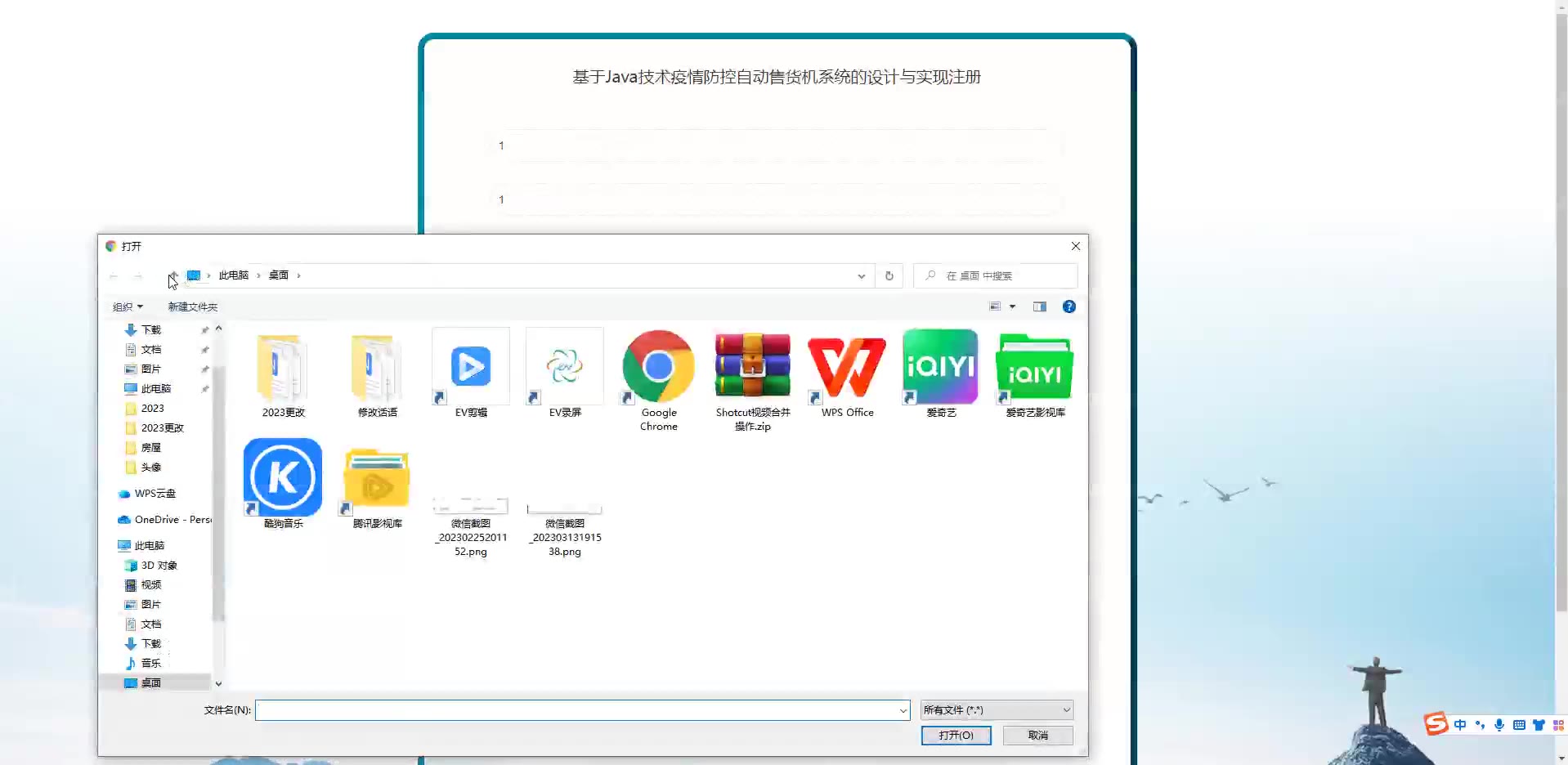The image size is (1568, 765).
Task: Toggle the preview pane
Action: 1039,306
